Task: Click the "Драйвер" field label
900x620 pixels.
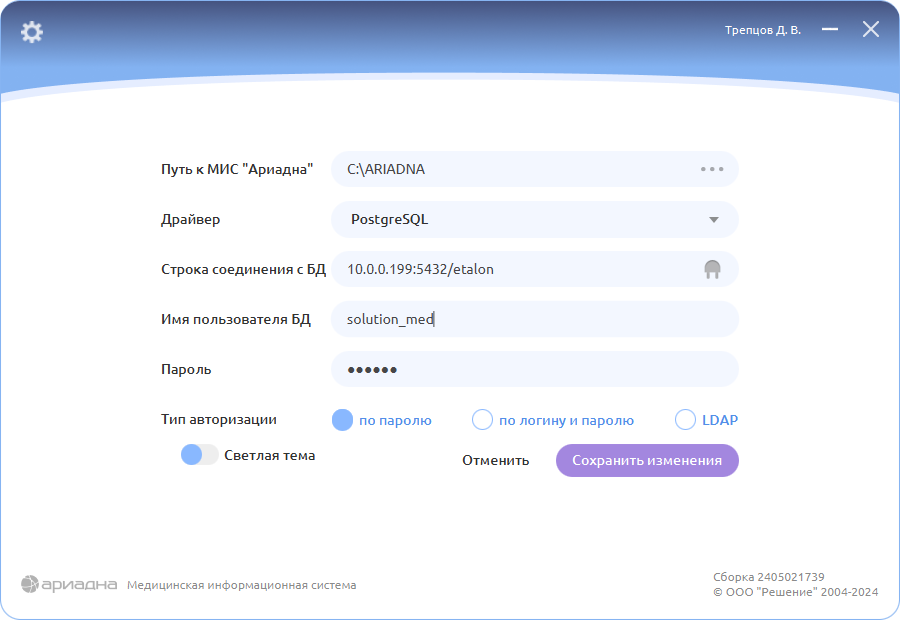Action: pyautogui.click(x=191, y=219)
